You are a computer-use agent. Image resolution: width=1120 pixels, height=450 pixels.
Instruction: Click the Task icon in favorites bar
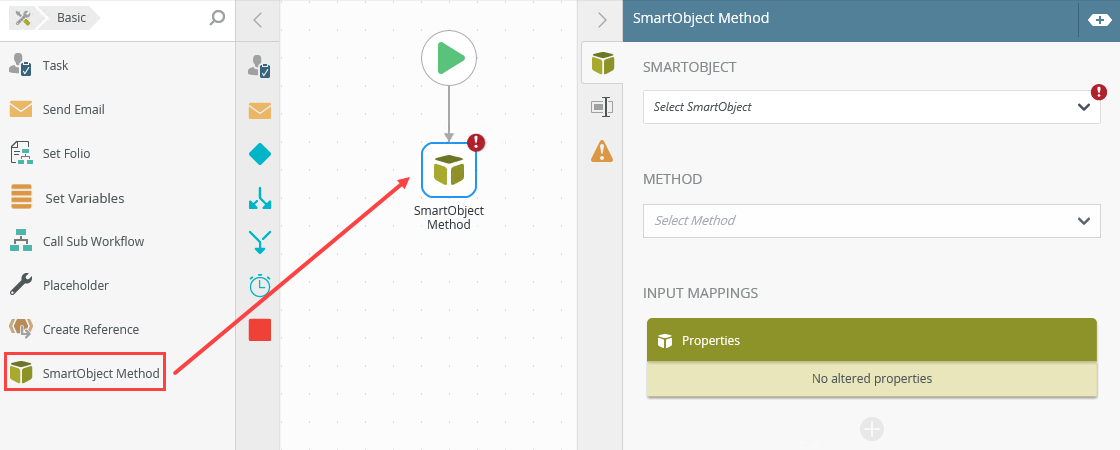point(259,66)
